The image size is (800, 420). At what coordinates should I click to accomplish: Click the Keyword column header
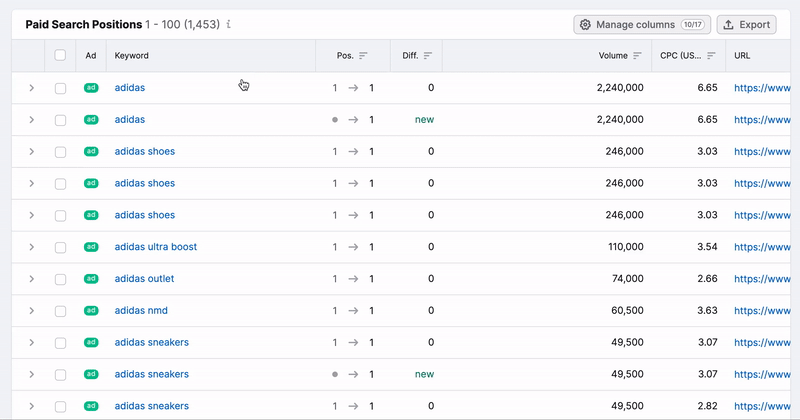[x=132, y=56]
